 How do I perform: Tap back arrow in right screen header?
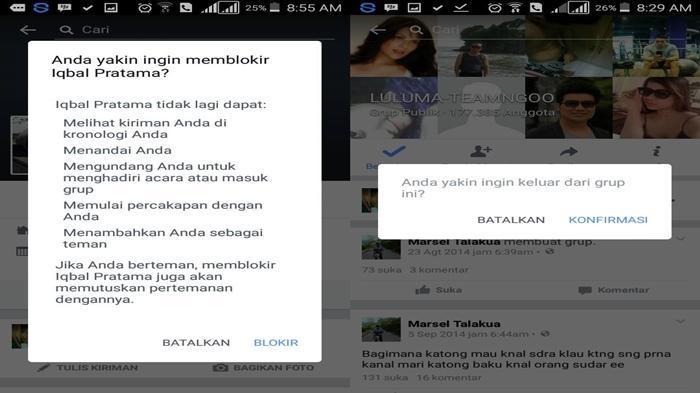pyautogui.click(x=378, y=30)
